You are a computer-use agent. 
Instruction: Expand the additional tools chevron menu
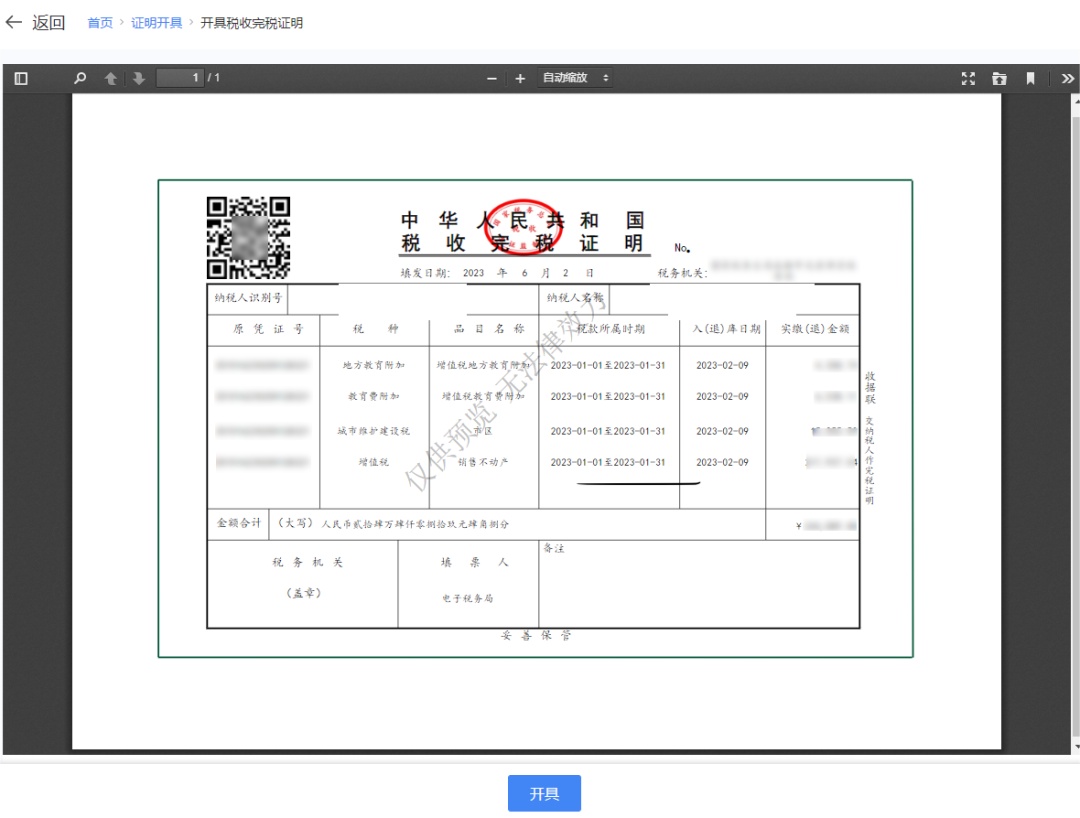point(1067,78)
